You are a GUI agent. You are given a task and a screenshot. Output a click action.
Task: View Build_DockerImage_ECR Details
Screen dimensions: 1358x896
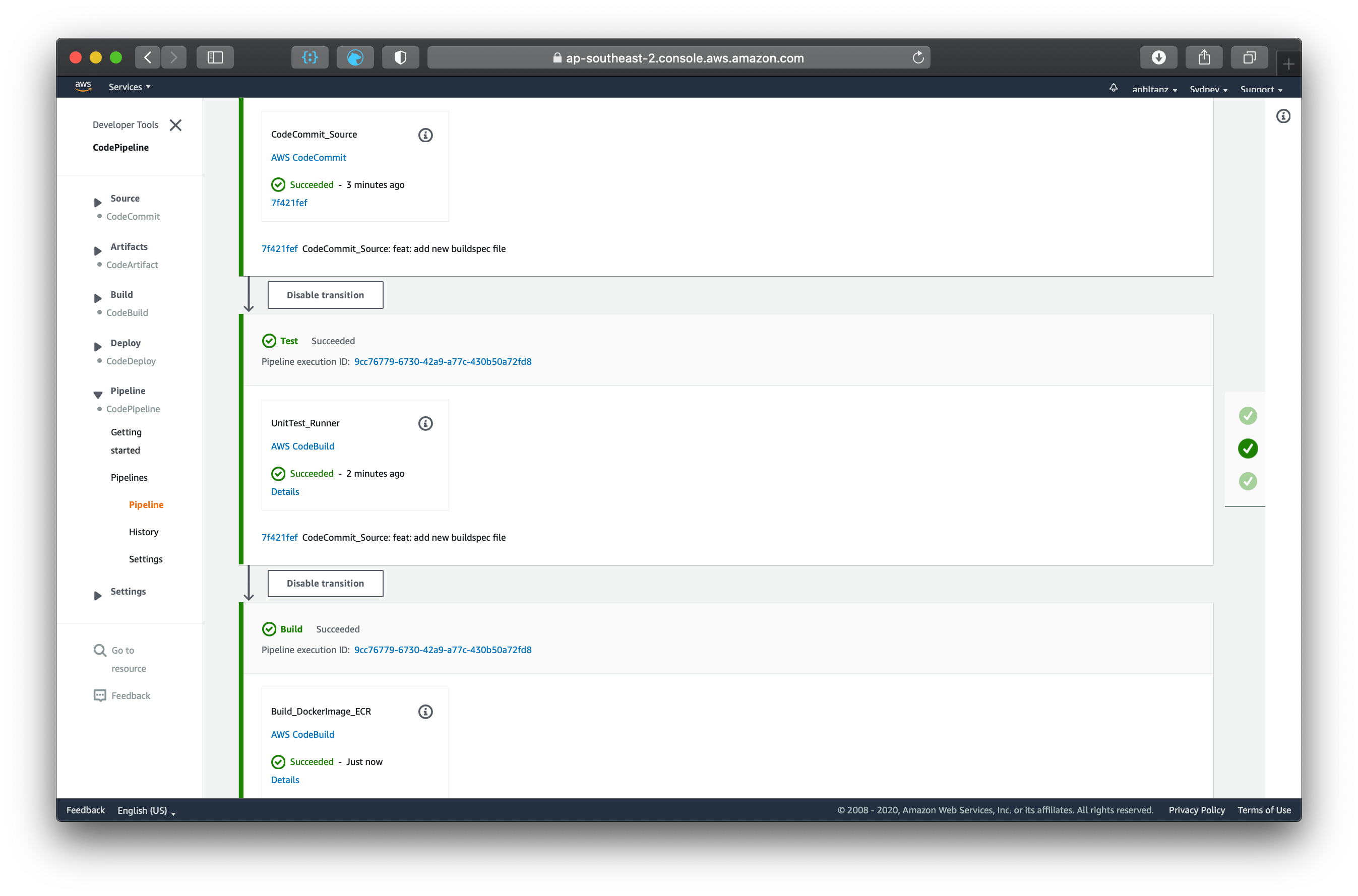(x=285, y=780)
